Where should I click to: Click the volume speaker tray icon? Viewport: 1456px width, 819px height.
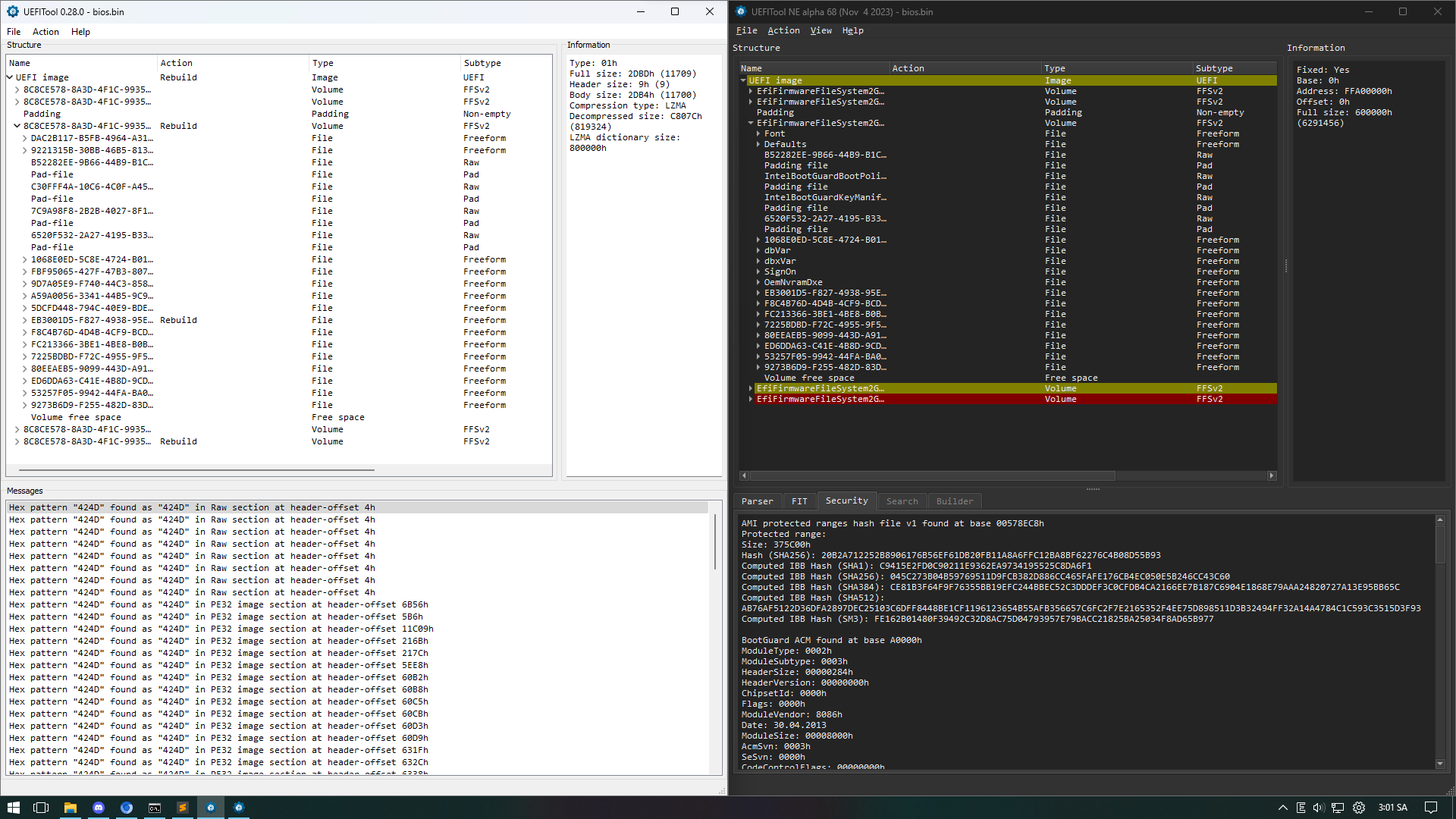pos(1318,808)
